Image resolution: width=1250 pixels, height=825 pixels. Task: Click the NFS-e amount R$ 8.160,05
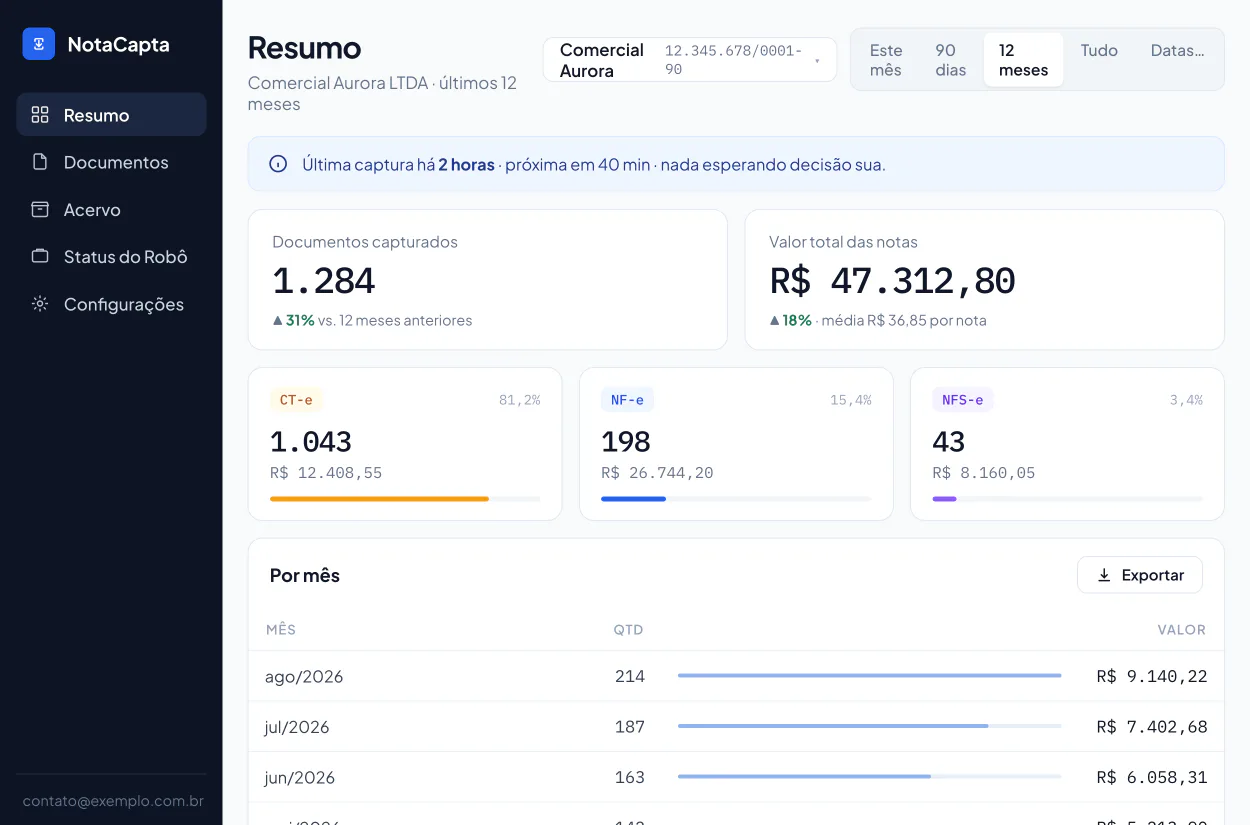point(984,473)
